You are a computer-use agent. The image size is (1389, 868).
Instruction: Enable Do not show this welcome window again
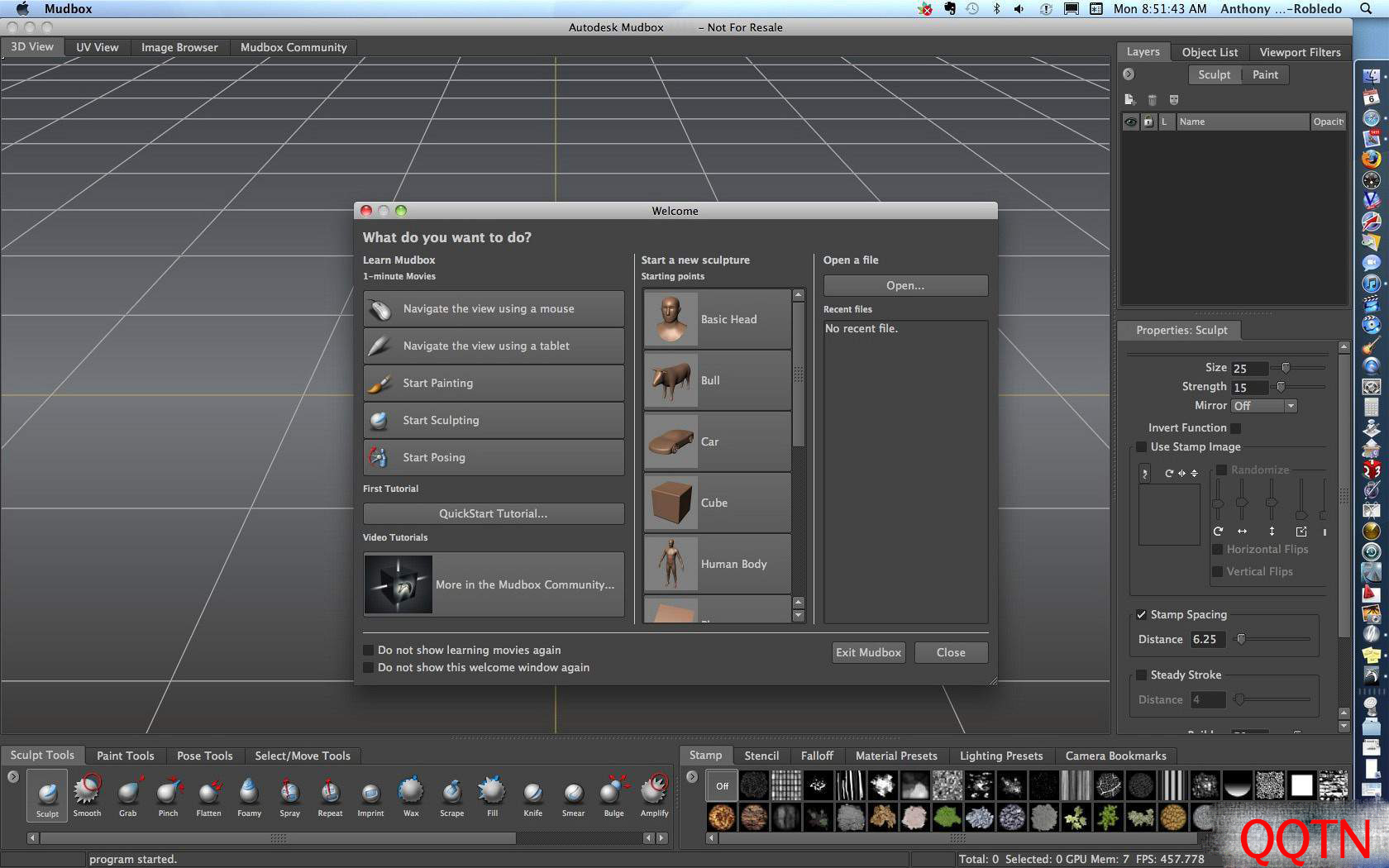369,667
